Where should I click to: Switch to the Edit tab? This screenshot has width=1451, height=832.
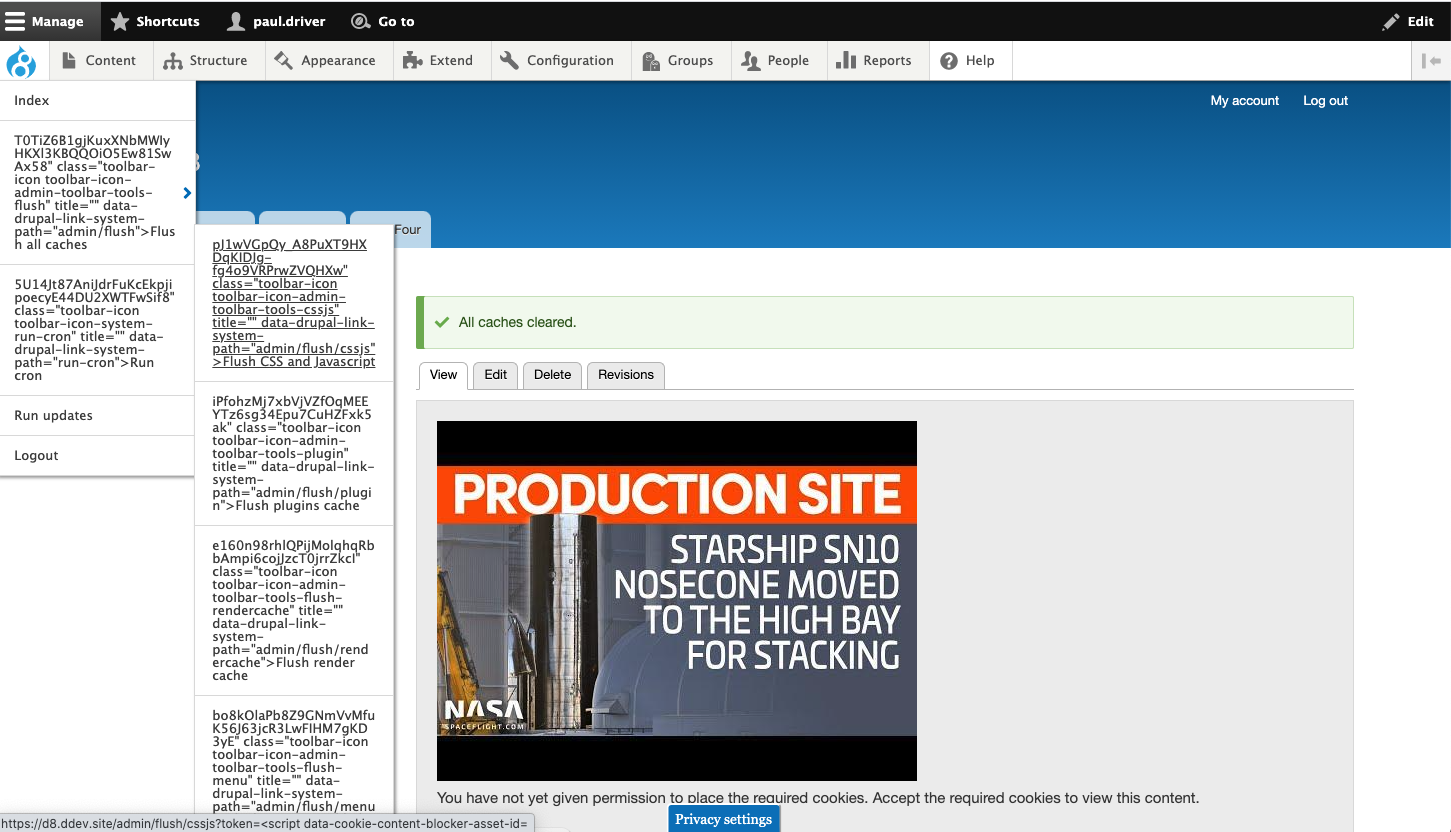(496, 375)
